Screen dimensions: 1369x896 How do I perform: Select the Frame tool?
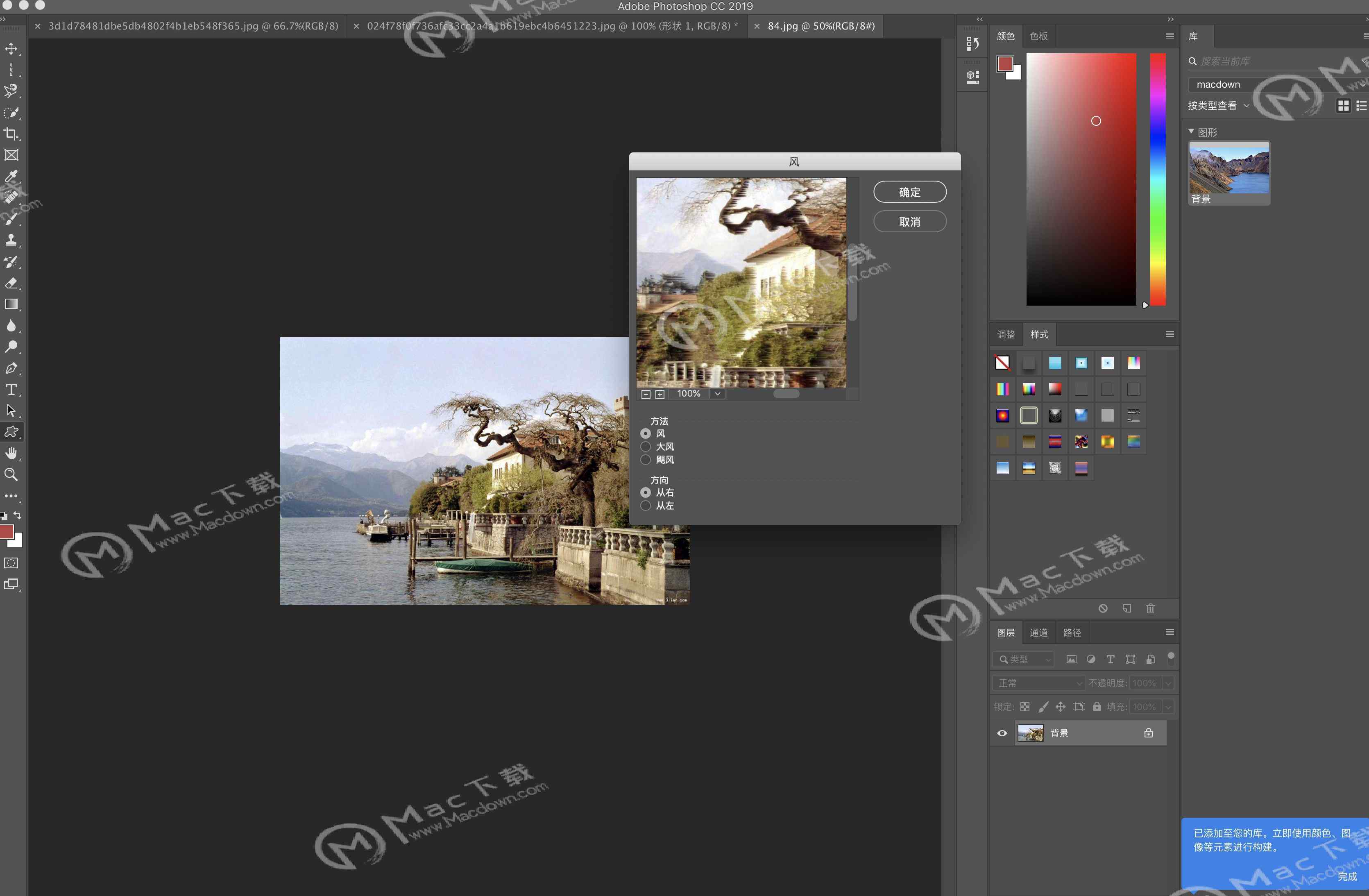(x=11, y=155)
